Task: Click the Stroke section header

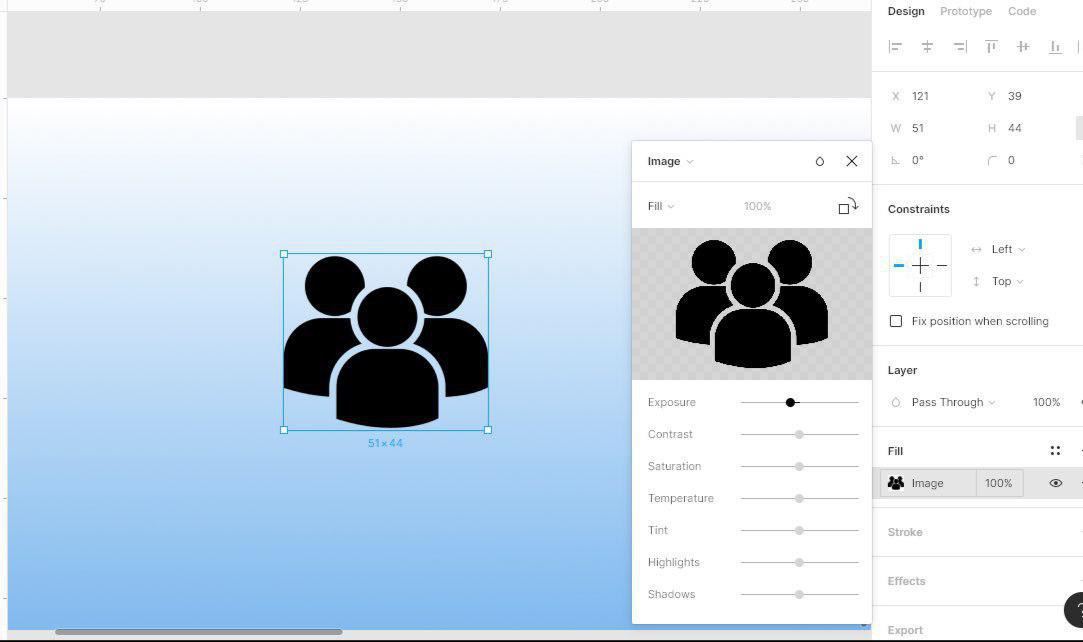Action: pos(905,532)
